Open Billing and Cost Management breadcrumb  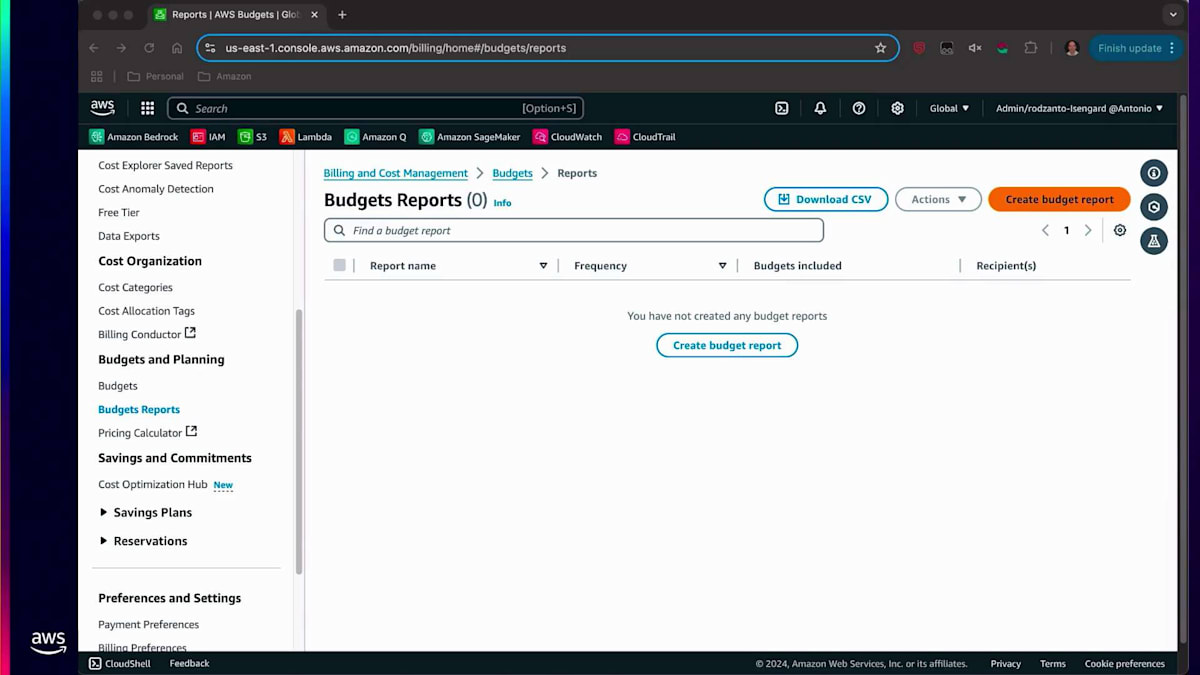(396, 173)
